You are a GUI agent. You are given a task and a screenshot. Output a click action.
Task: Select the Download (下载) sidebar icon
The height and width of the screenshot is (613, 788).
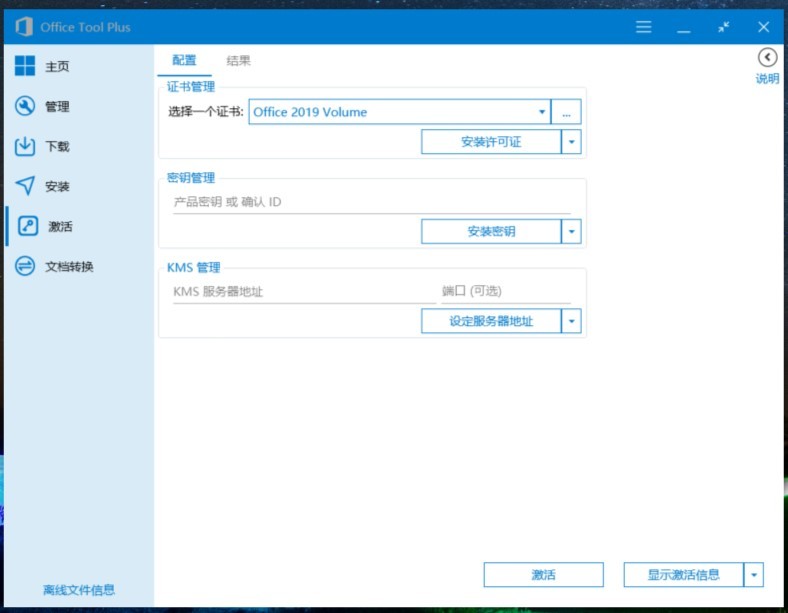25,147
